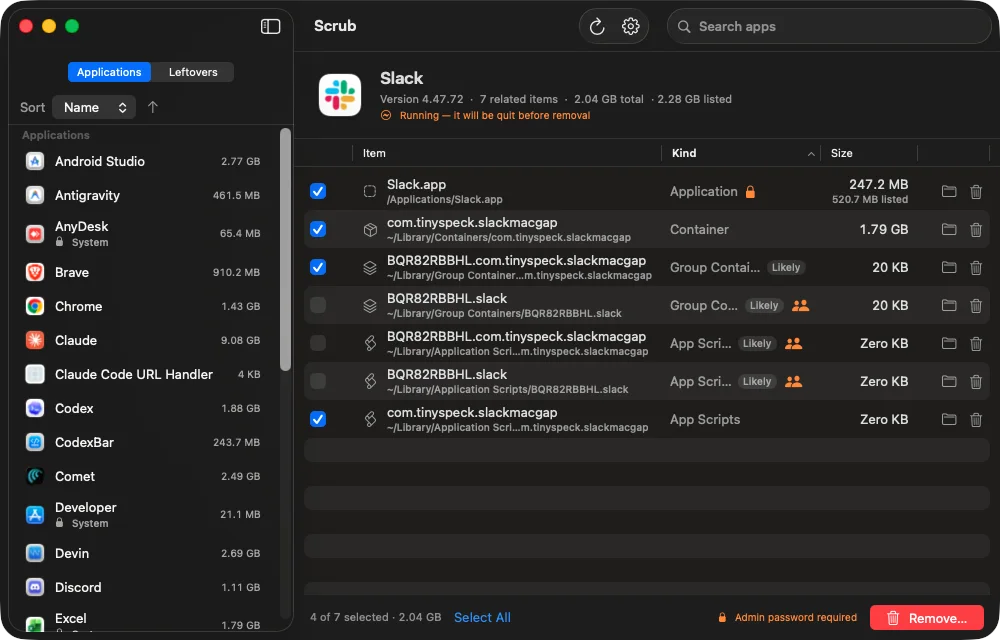Reveal BQR82RBBHL.slack Group Container folder
Image resolution: width=1000 pixels, height=640 pixels.
point(949,305)
